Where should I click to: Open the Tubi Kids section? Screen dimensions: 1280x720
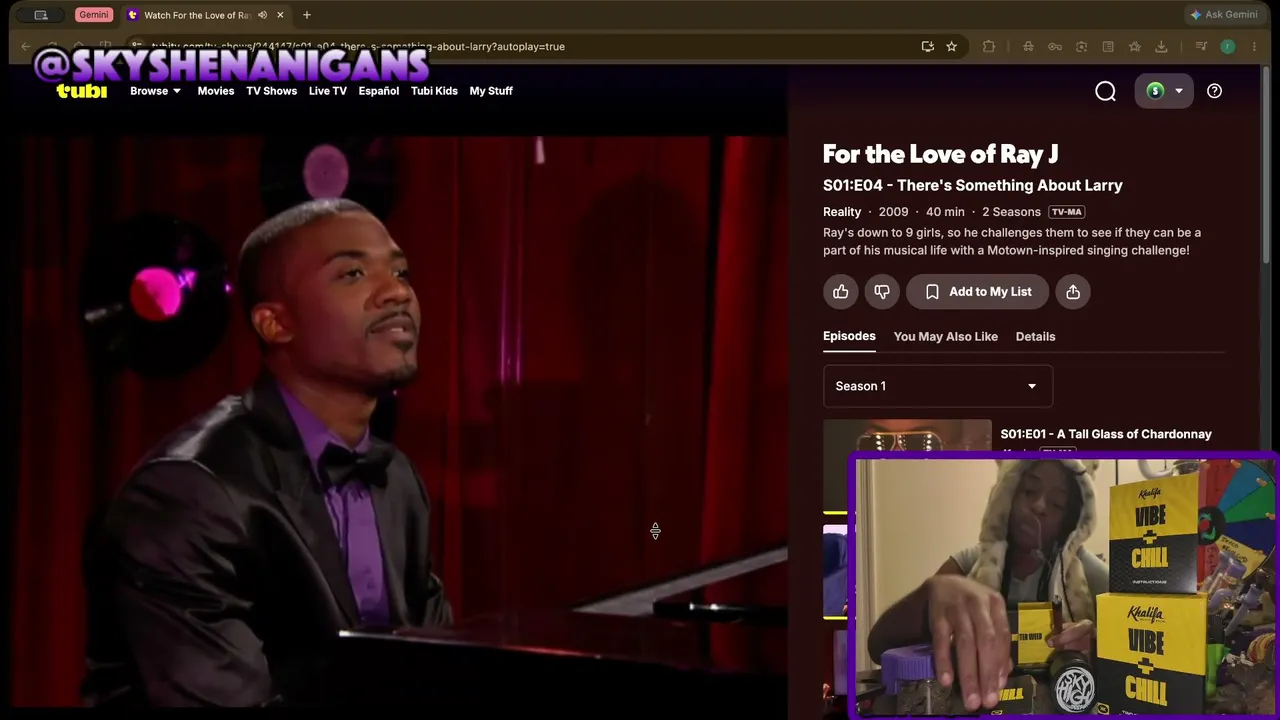tap(434, 91)
